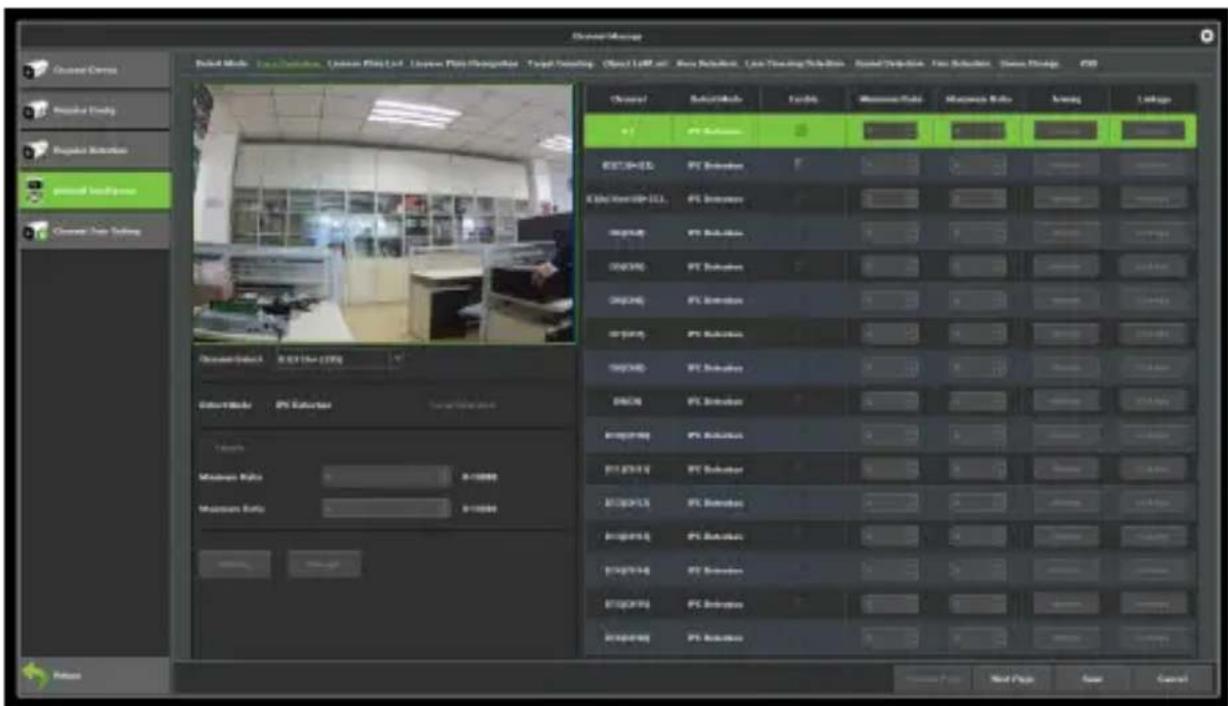
Task: Switch to the Target Counting tab
Action: [561, 64]
